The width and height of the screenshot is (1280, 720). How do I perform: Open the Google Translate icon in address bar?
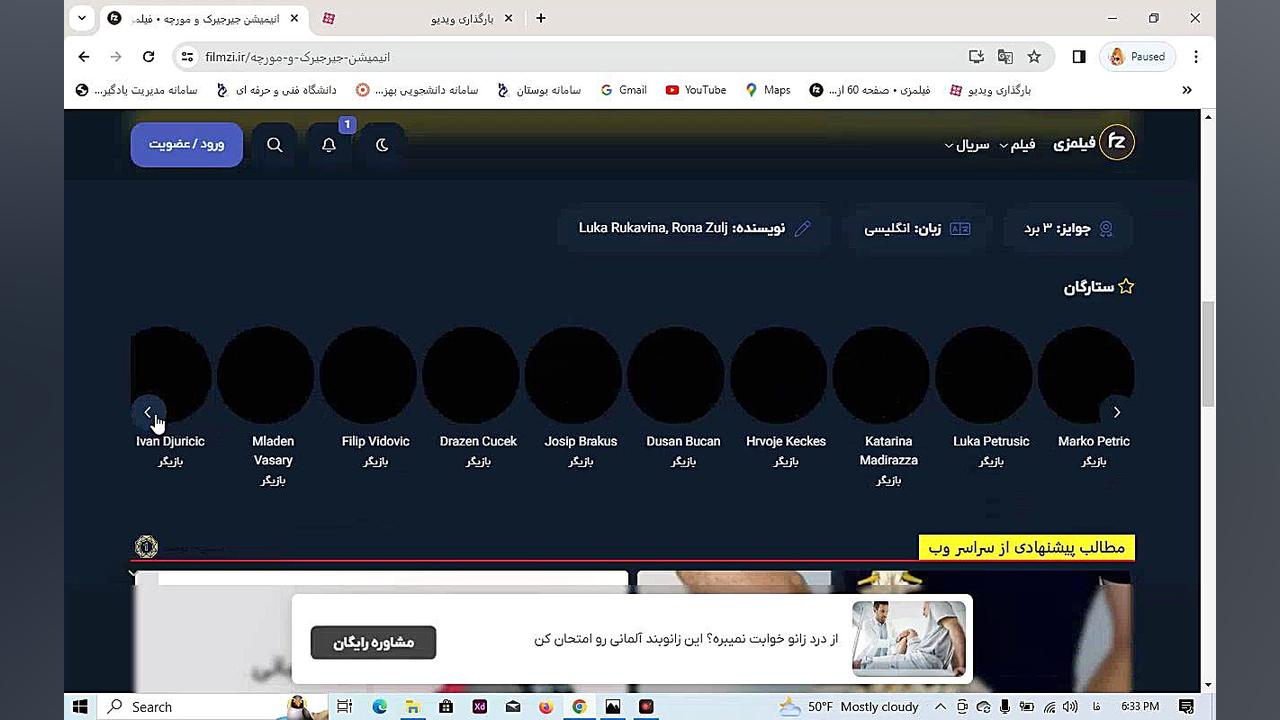pyautogui.click(x=1005, y=57)
